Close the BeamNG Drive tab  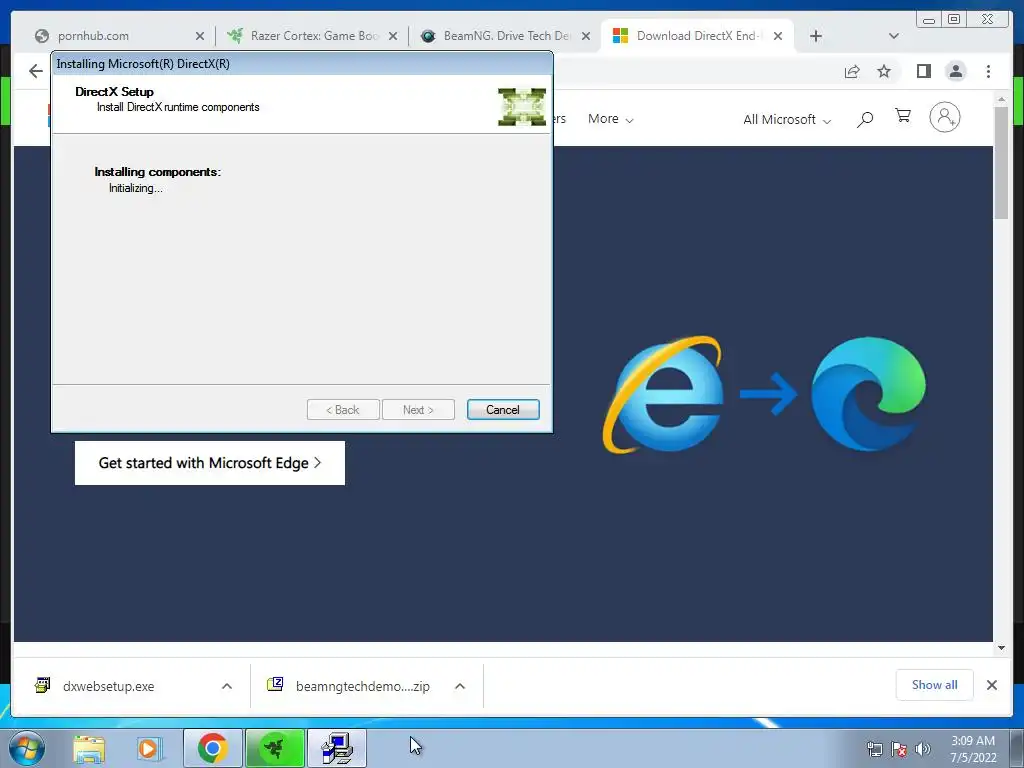coord(586,36)
